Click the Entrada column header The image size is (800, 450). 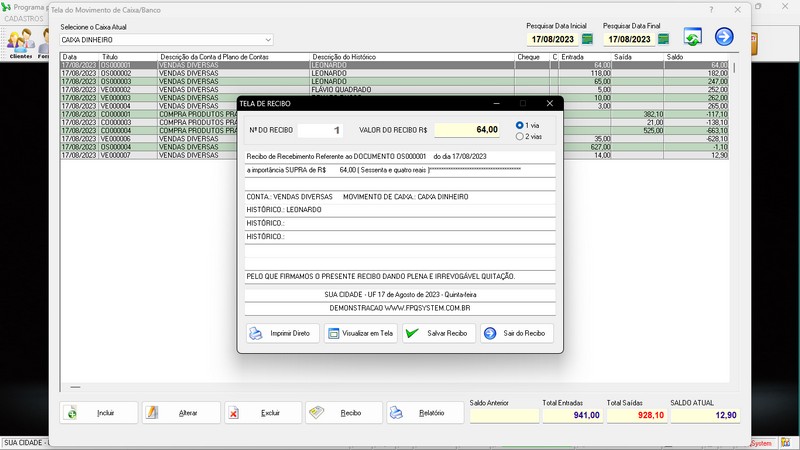coord(585,57)
